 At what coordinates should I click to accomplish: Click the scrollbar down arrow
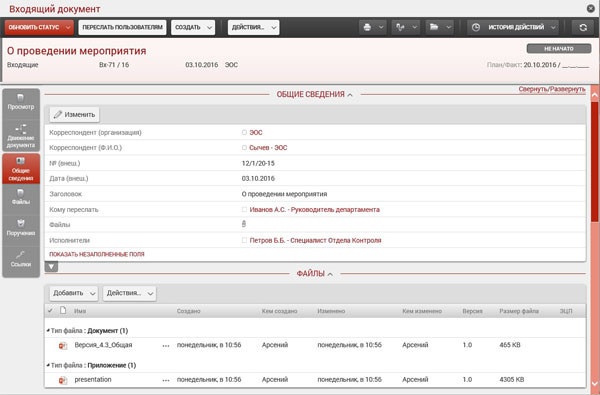595,383
